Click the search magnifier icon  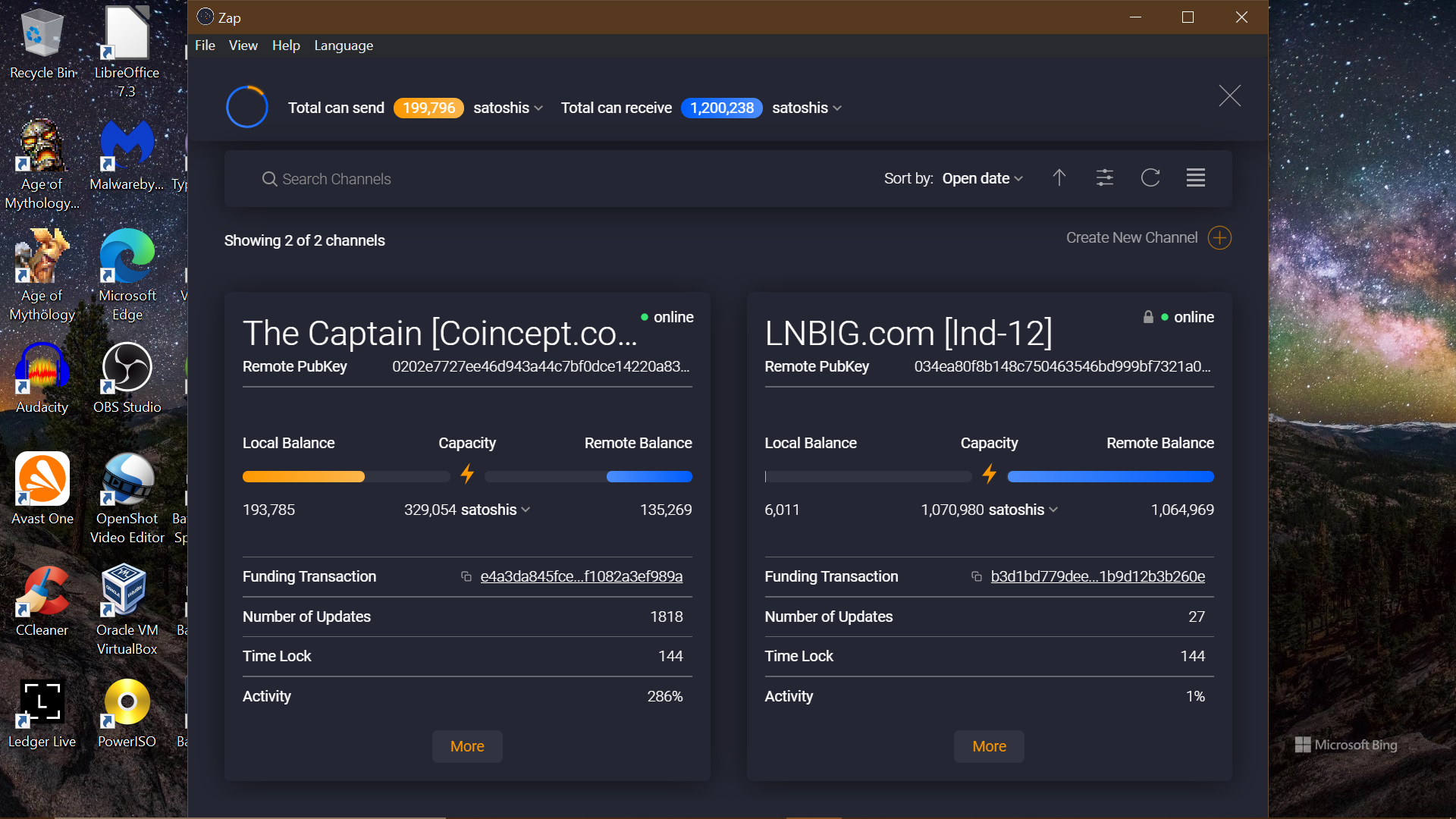click(x=269, y=179)
